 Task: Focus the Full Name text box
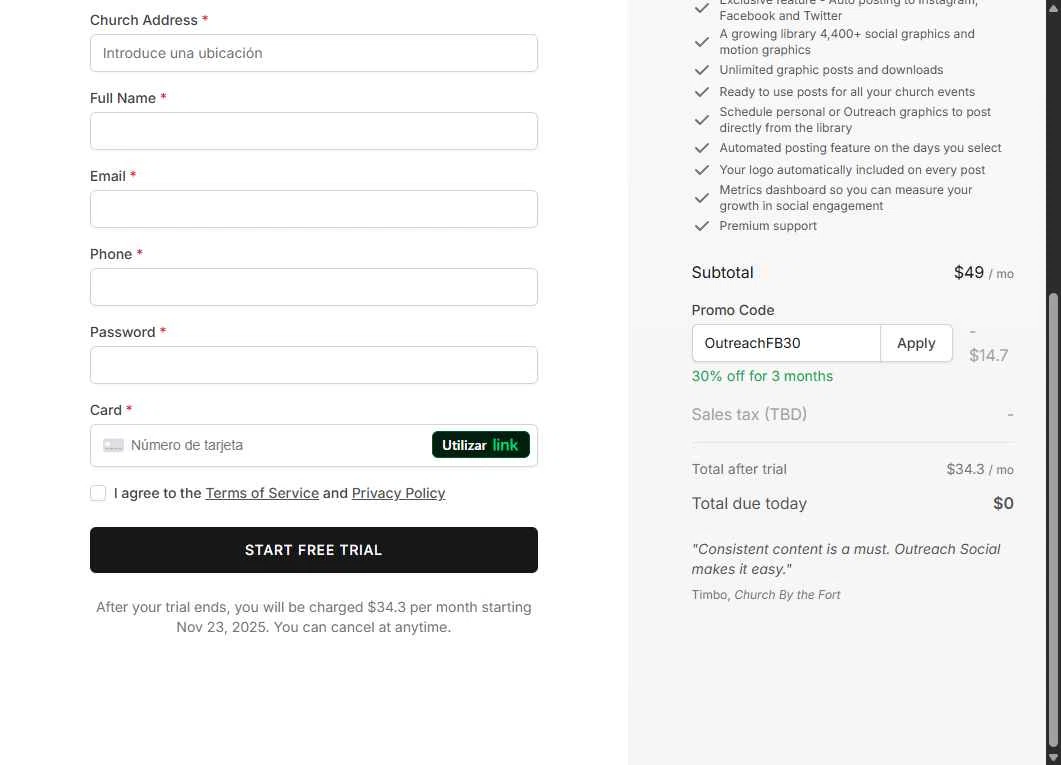pyautogui.click(x=314, y=131)
